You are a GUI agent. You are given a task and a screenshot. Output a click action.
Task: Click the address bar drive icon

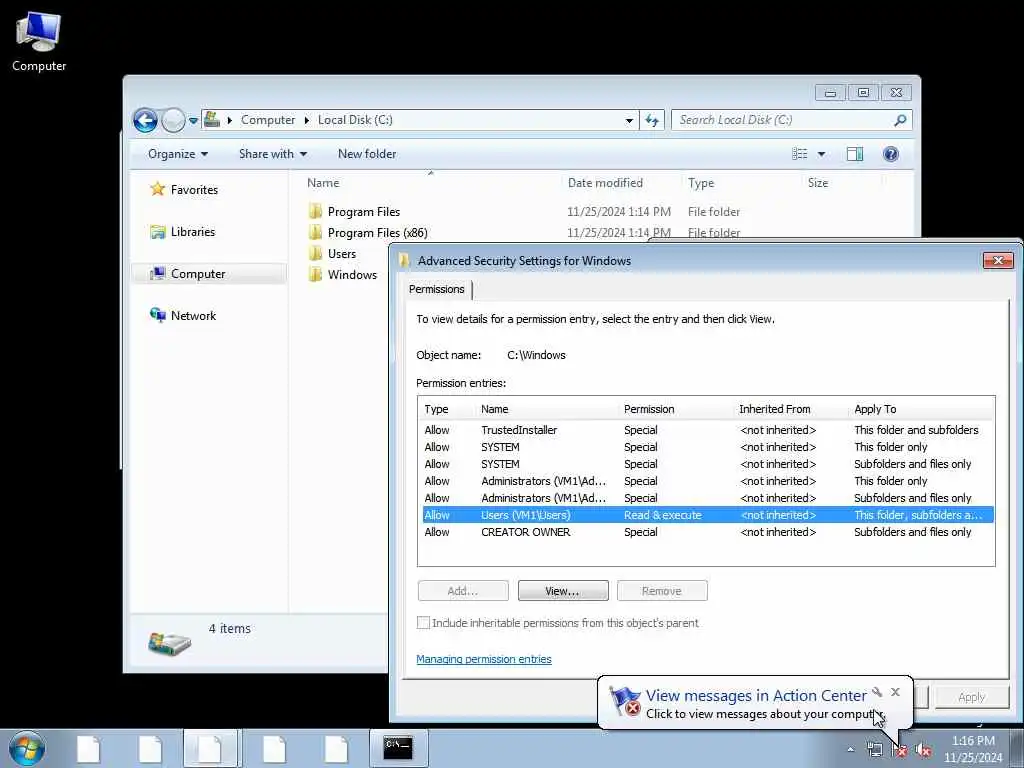212,120
